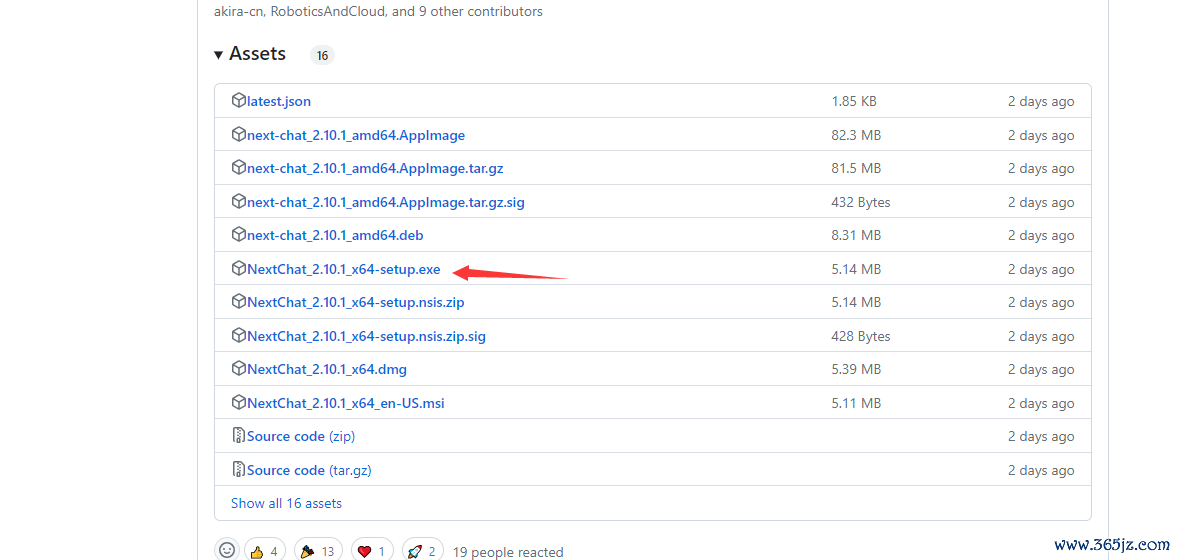Download NextChat_2.10.1_x64.dmg file
1177x560 pixels.
point(327,369)
